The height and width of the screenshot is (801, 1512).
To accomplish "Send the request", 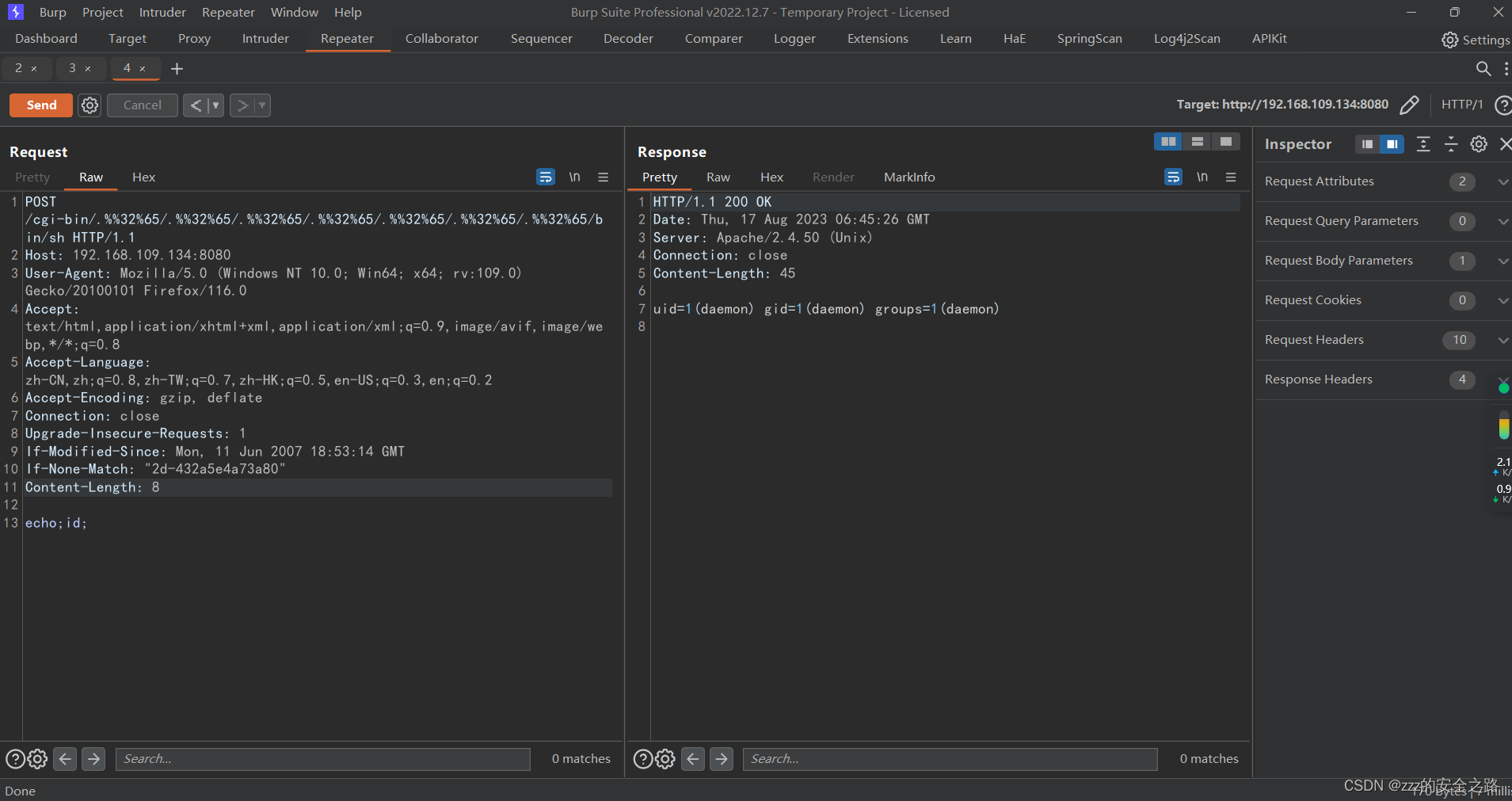I will pyautogui.click(x=41, y=105).
